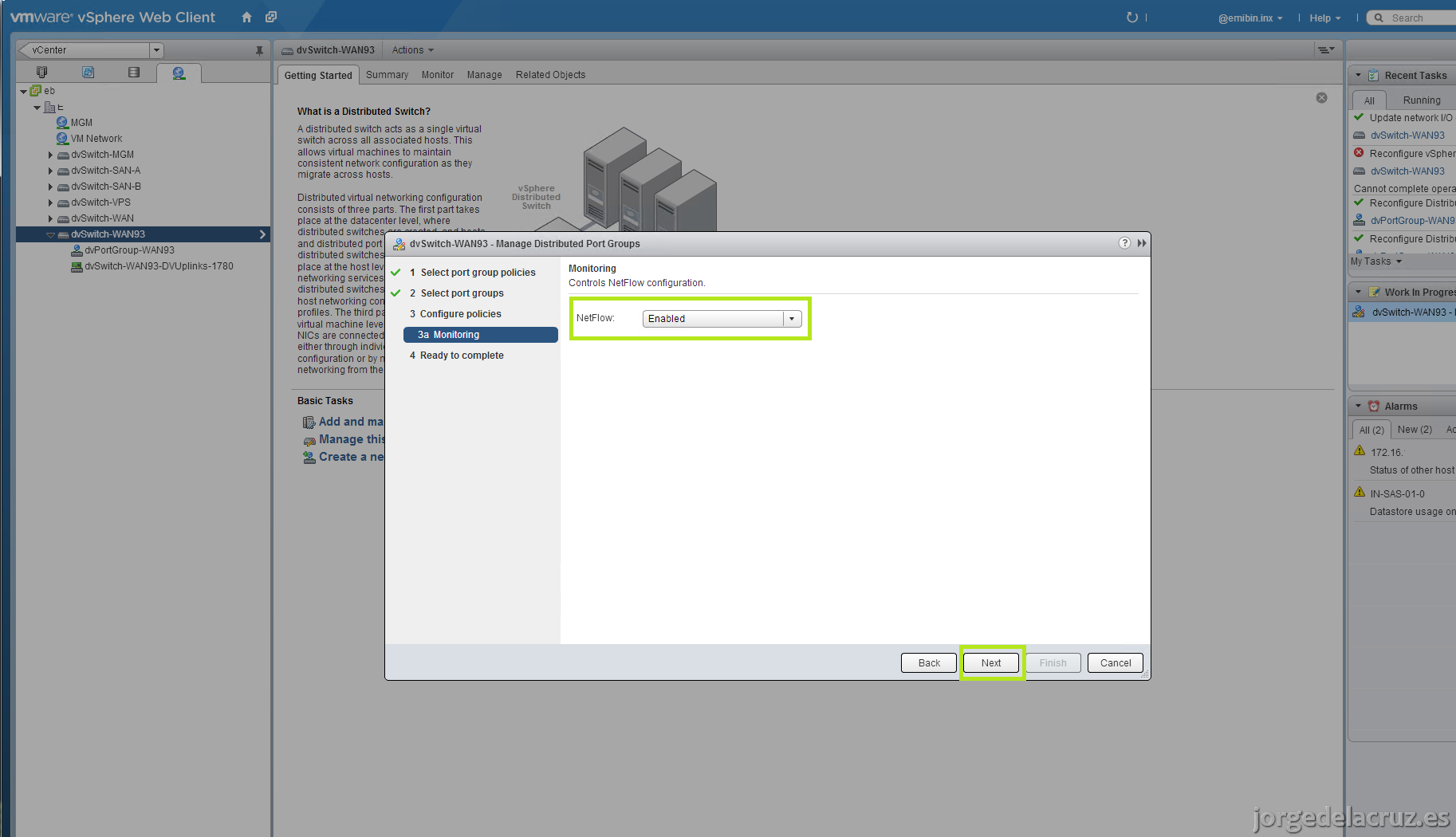Image resolution: width=1456 pixels, height=837 pixels.
Task: Click the Back button in wizard
Action: [929, 663]
